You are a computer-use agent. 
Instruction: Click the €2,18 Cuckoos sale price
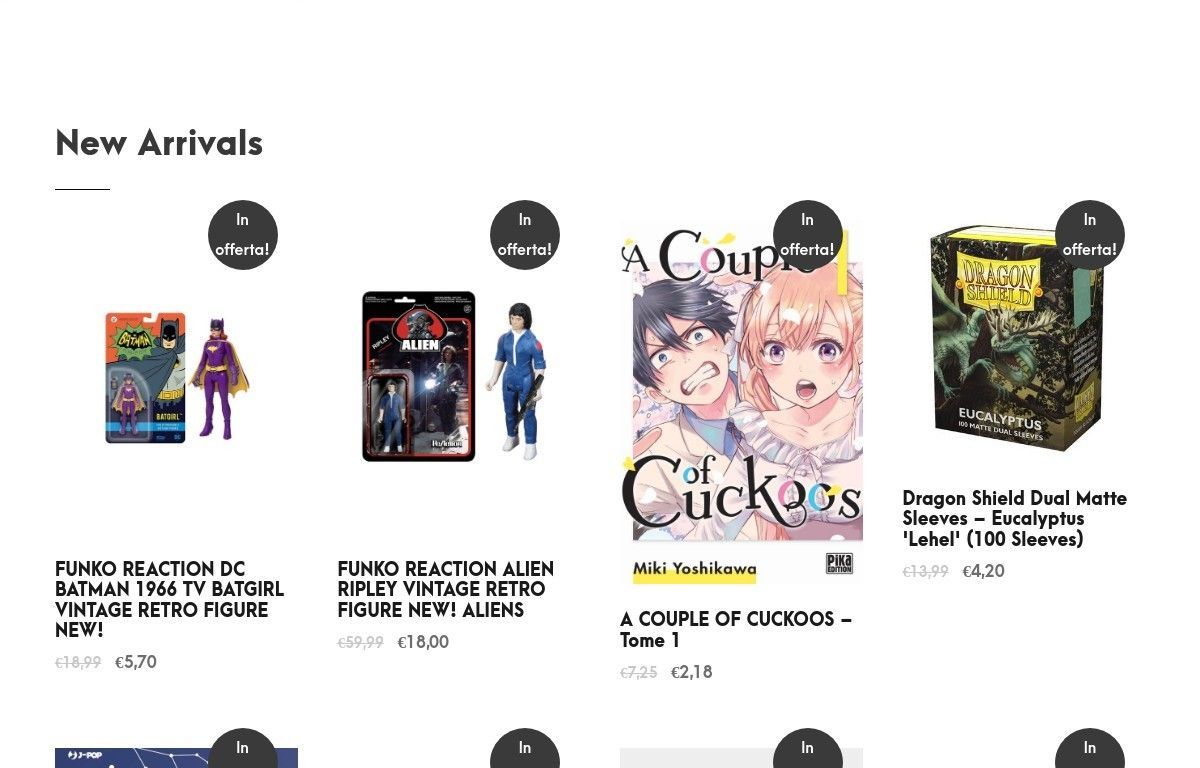tap(692, 673)
